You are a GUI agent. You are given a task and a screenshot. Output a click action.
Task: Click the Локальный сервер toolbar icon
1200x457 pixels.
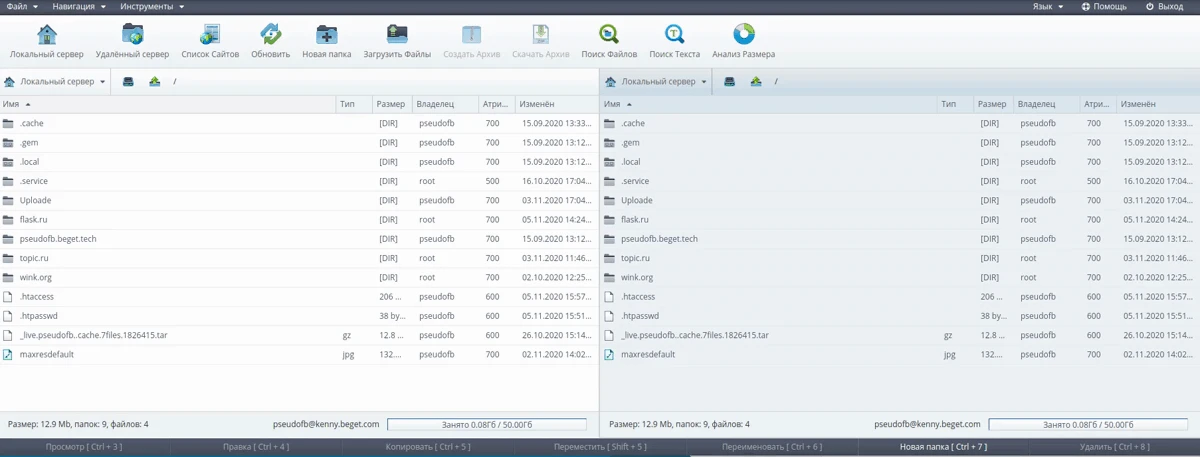pyautogui.click(x=46, y=35)
